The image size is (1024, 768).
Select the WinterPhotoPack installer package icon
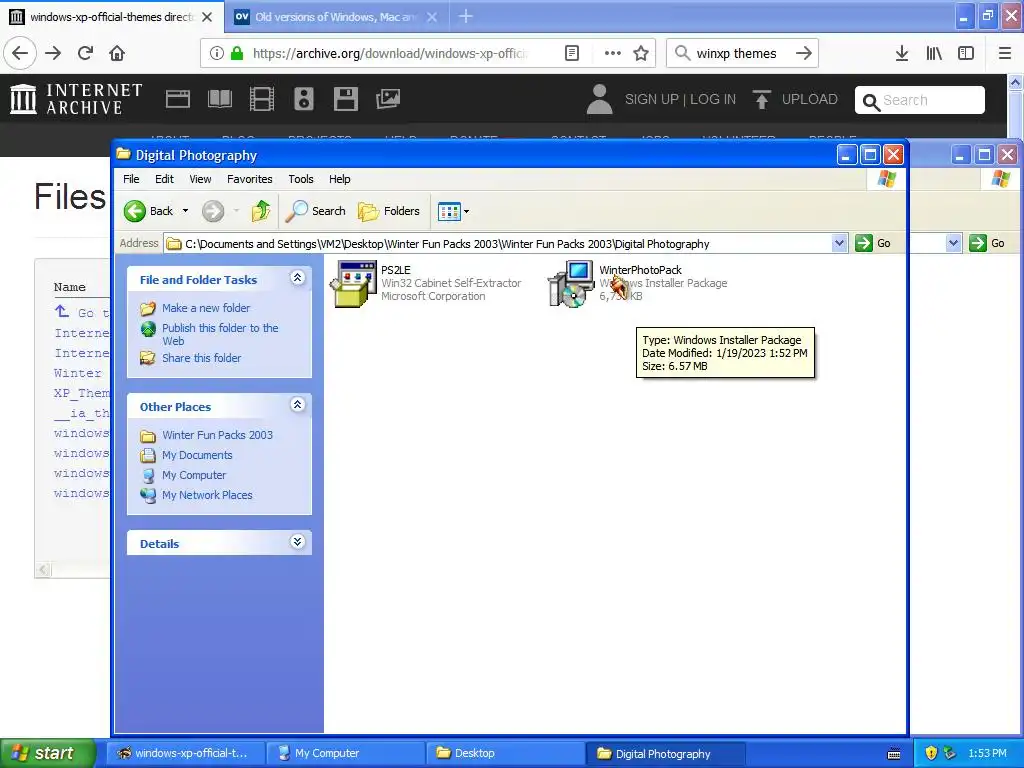[x=571, y=283]
